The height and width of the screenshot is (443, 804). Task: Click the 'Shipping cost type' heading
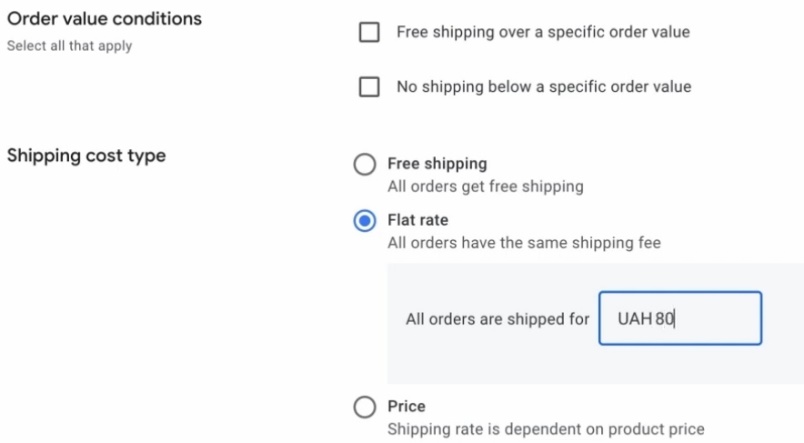click(x=86, y=156)
